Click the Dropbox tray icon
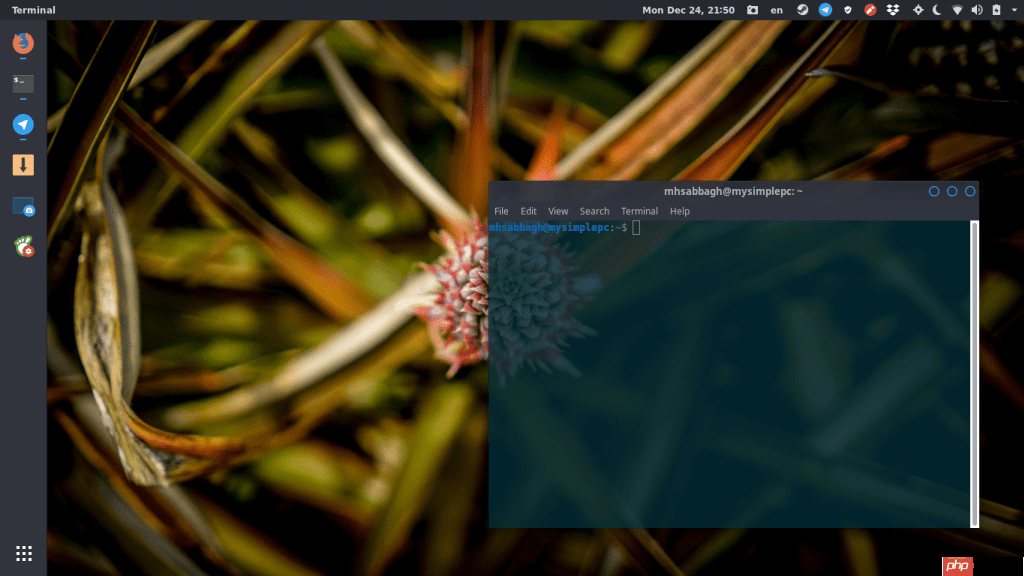The height and width of the screenshot is (576, 1024). [x=893, y=10]
